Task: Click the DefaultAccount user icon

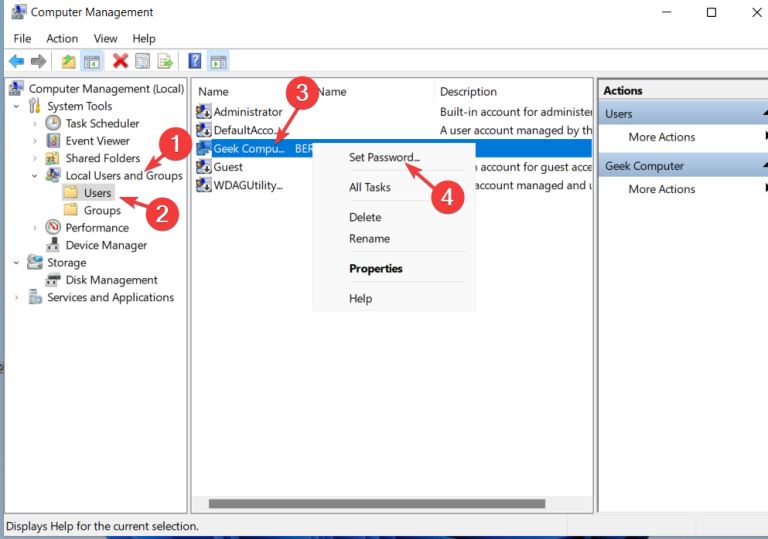Action: coord(203,130)
